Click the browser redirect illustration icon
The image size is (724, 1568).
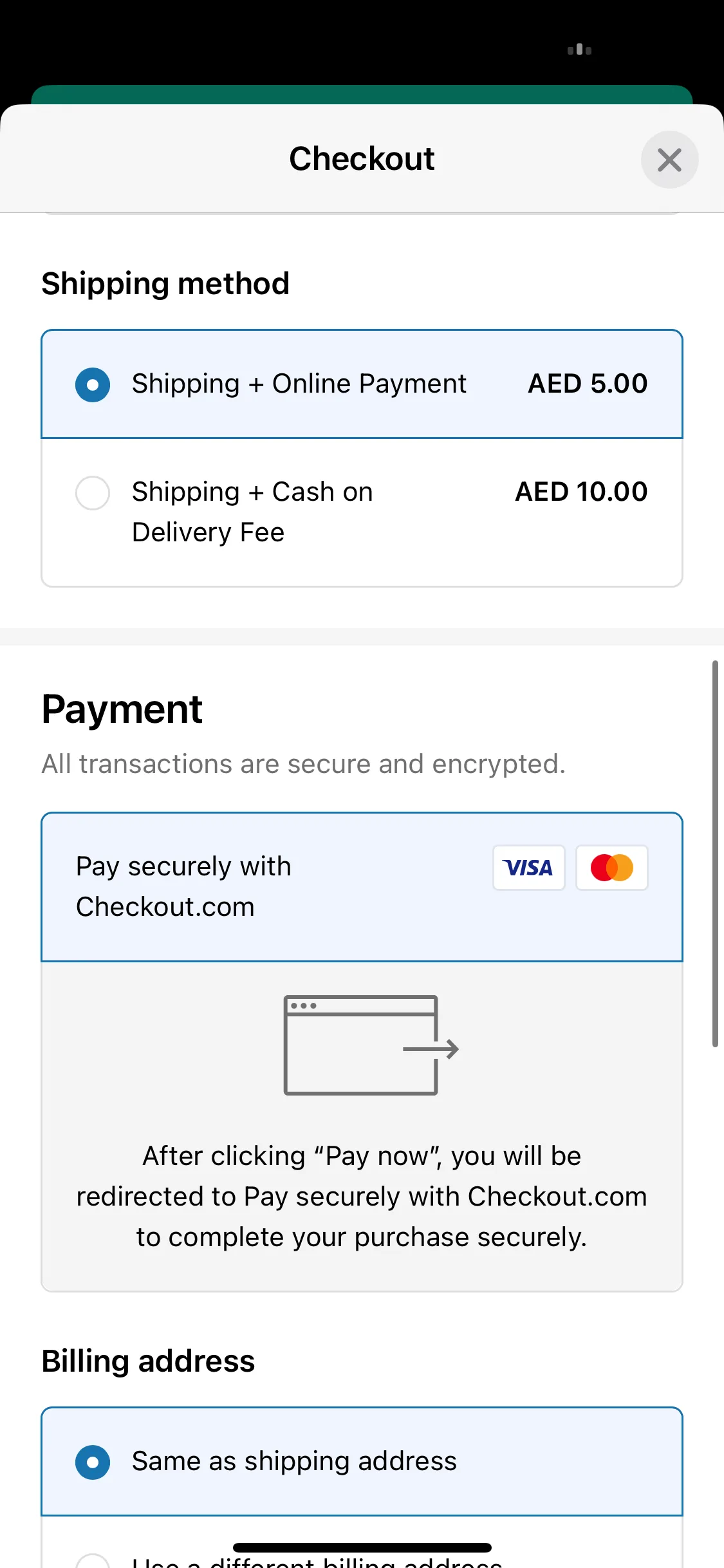(371, 1045)
